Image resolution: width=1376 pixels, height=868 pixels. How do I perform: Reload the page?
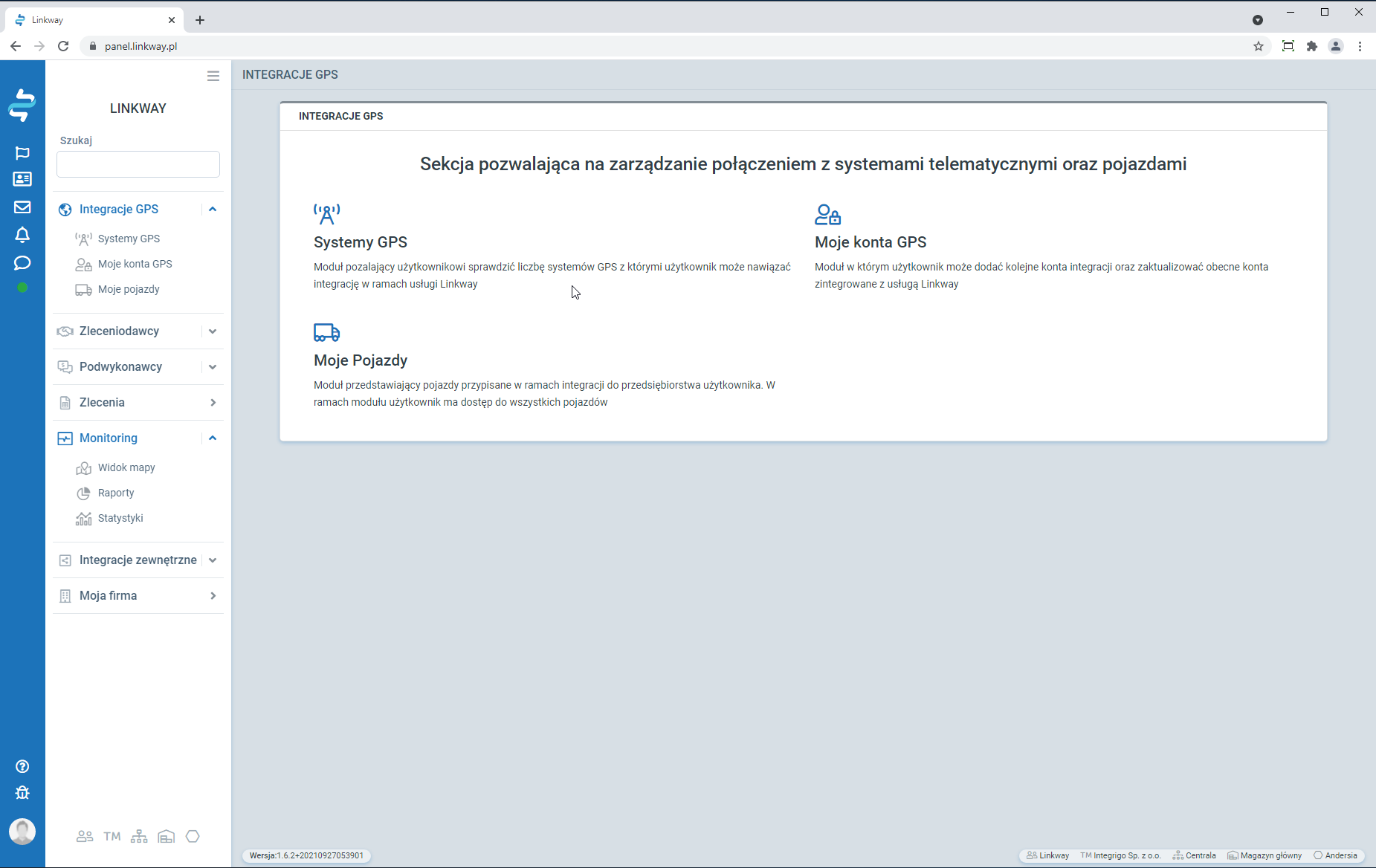tap(63, 46)
